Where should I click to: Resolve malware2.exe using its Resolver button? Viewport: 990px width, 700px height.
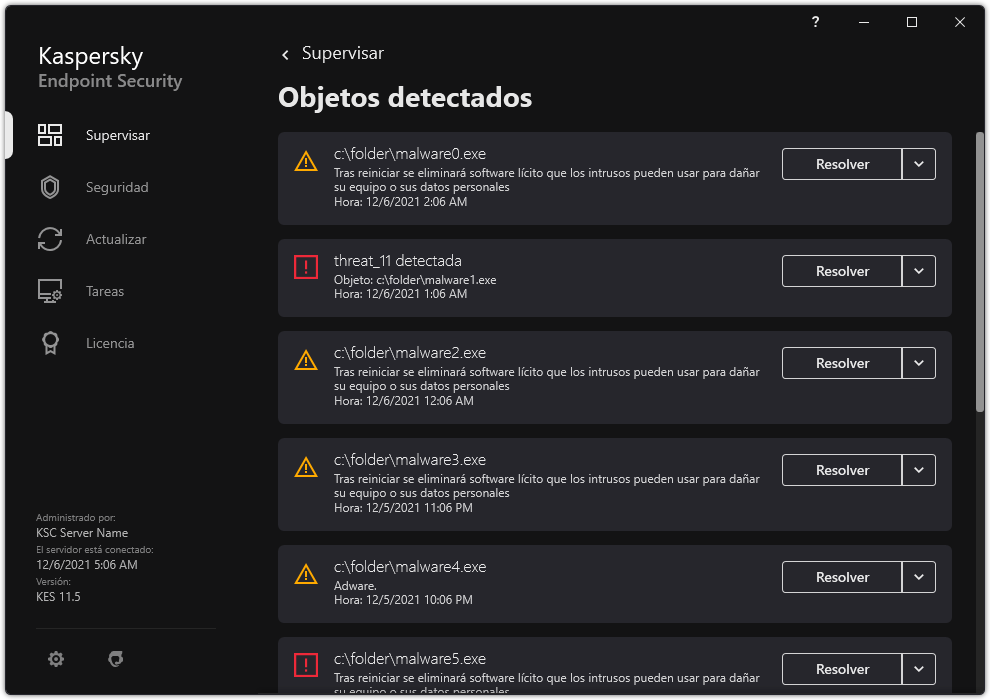point(841,363)
